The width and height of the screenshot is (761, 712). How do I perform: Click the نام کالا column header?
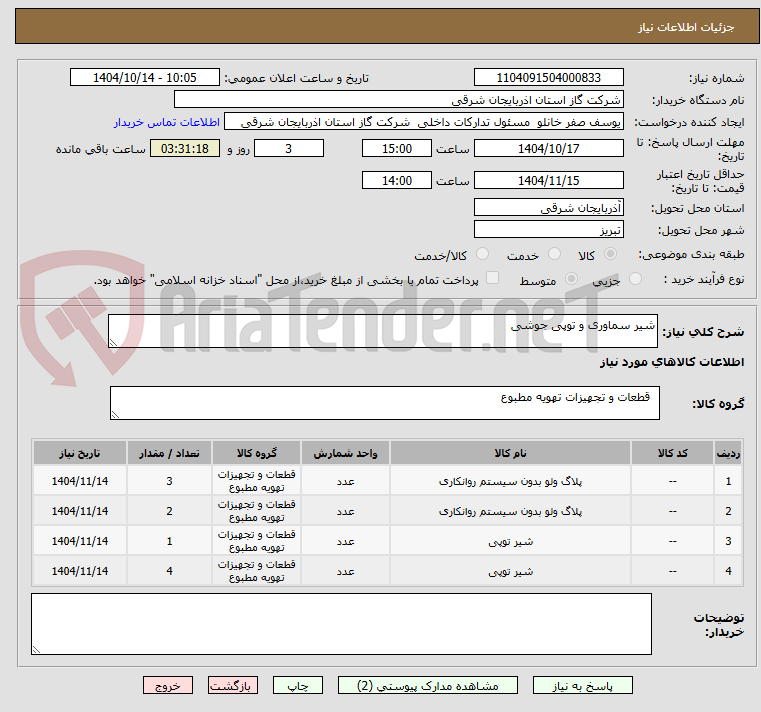[510, 453]
